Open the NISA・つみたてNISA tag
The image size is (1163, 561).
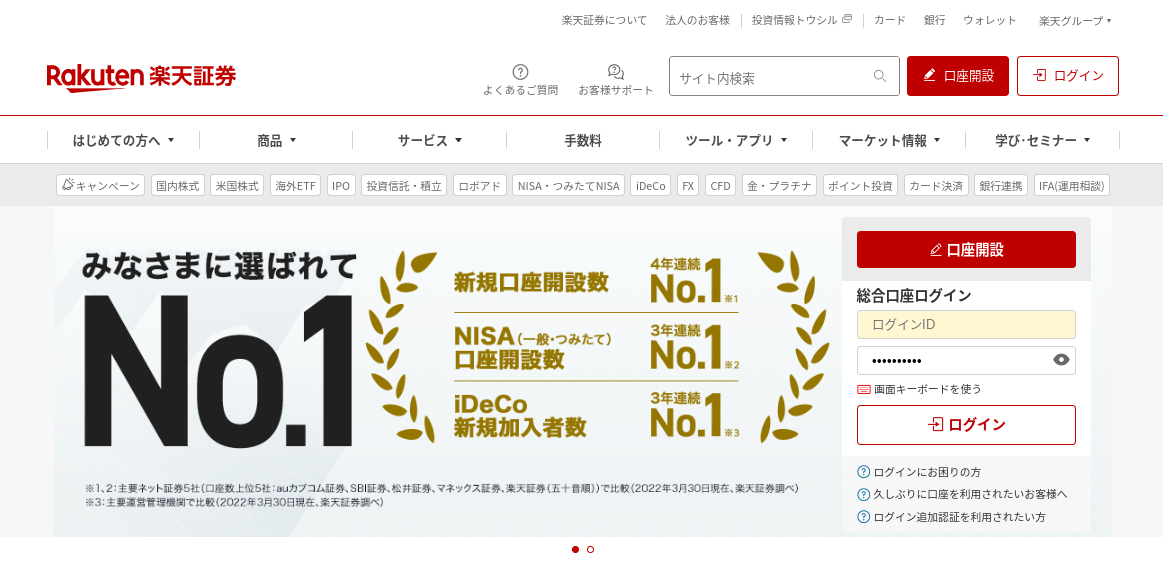tap(569, 186)
